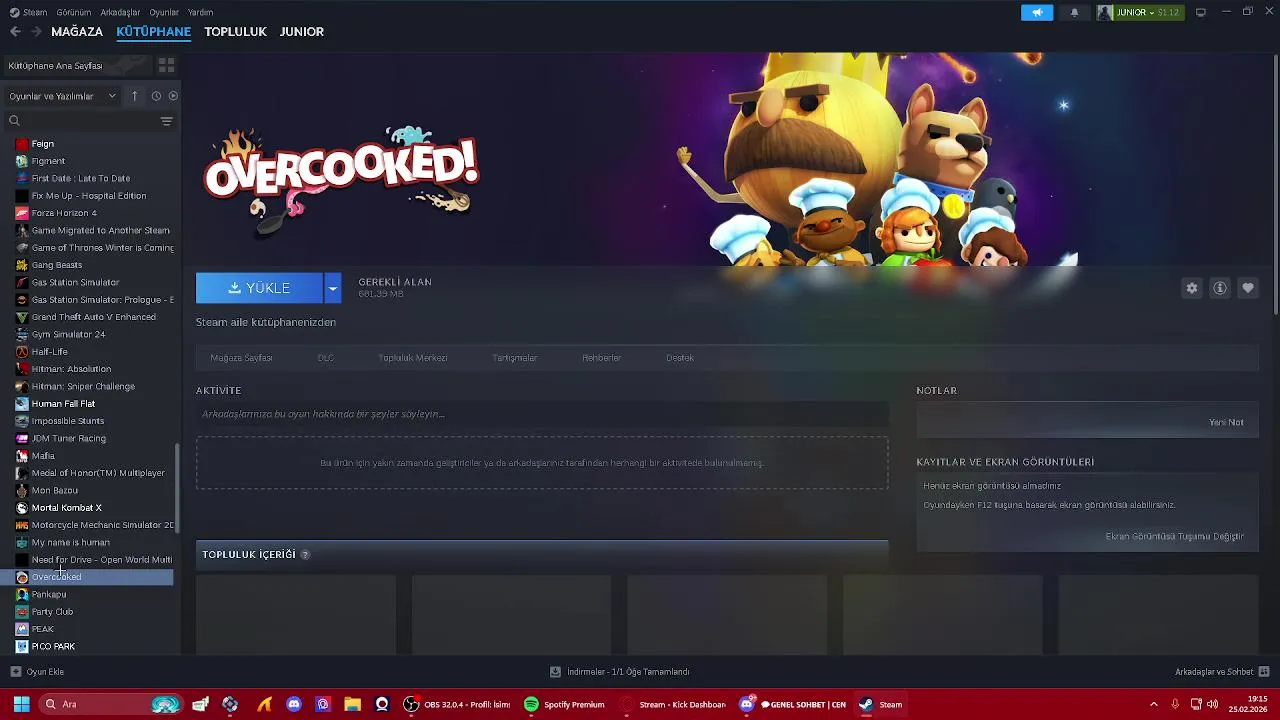Open install options dropdown arrow
Image resolution: width=1280 pixels, height=720 pixels.
[333, 288]
